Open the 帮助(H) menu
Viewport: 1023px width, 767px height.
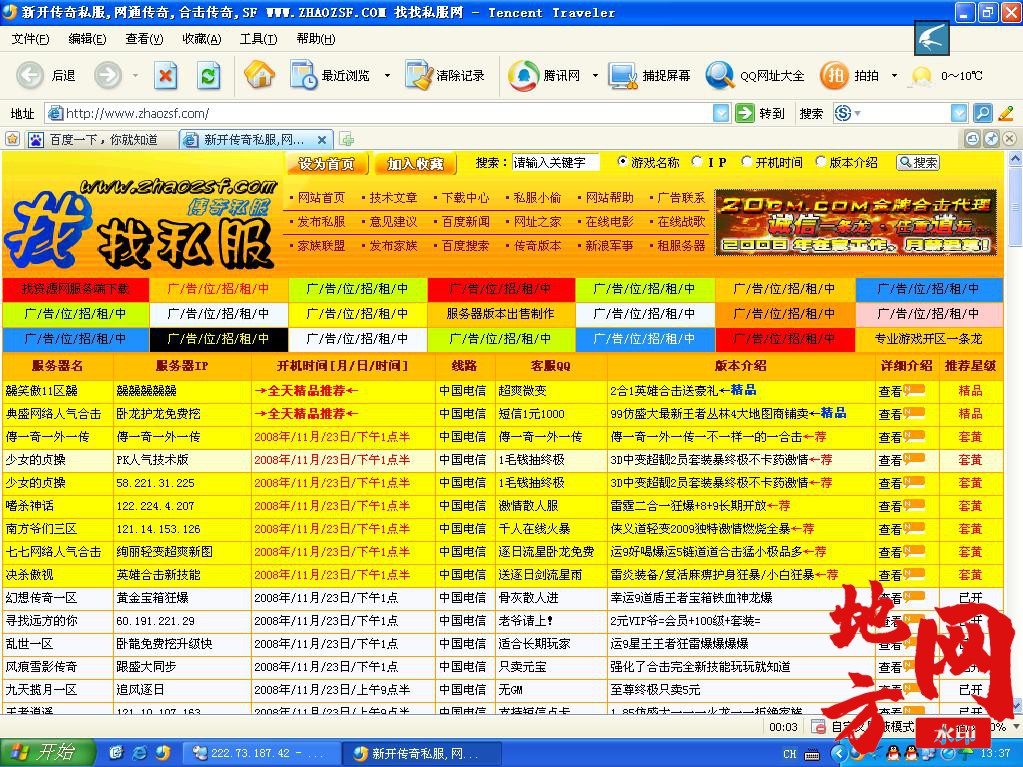click(x=316, y=39)
